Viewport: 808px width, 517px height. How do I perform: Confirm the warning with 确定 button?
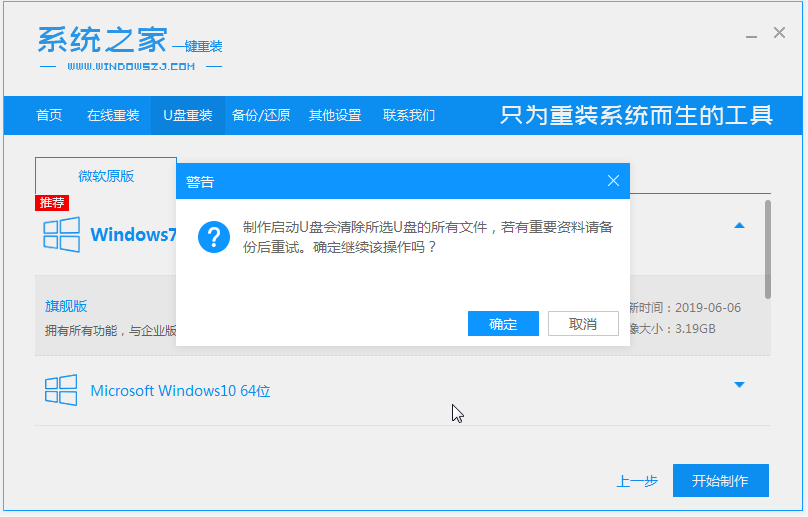click(503, 324)
